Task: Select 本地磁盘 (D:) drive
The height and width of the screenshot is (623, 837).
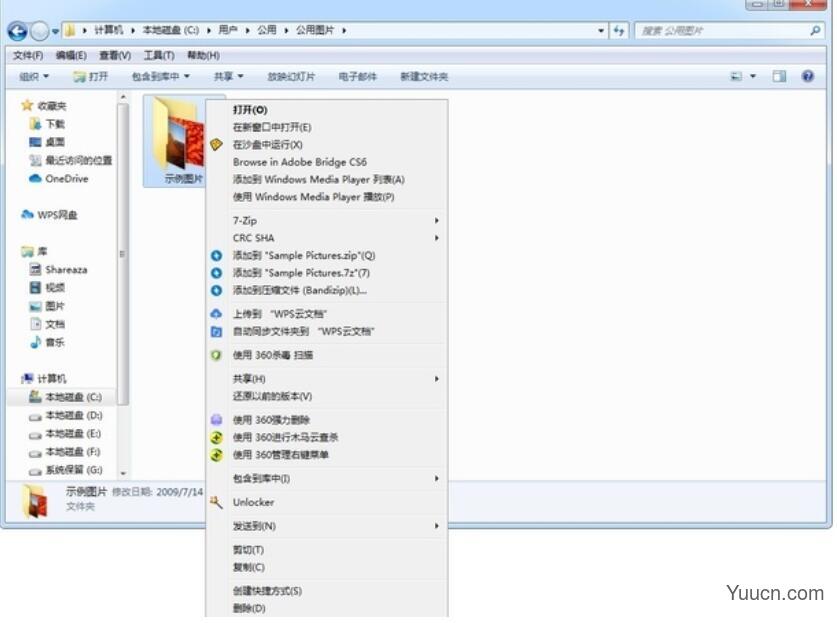Action: (x=65, y=415)
